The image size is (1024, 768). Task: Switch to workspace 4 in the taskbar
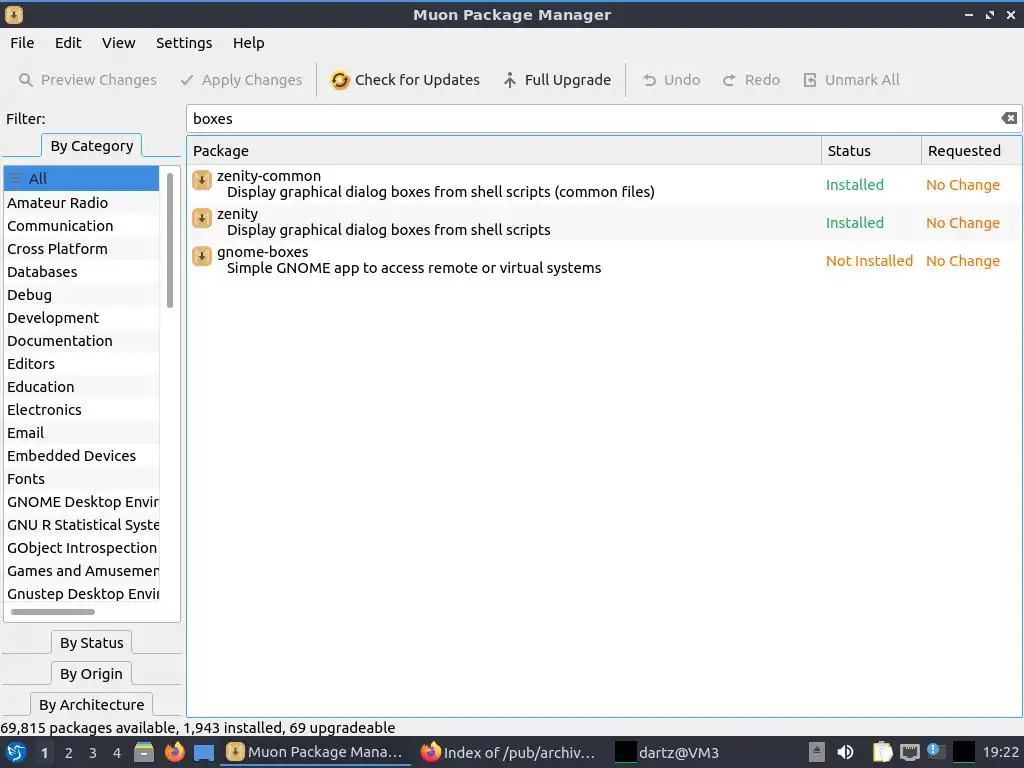point(117,753)
